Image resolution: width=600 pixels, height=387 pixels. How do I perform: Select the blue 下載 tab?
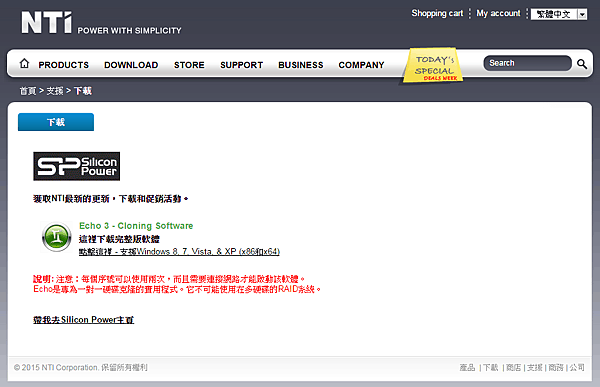pyautogui.click(x=56, y=122)
